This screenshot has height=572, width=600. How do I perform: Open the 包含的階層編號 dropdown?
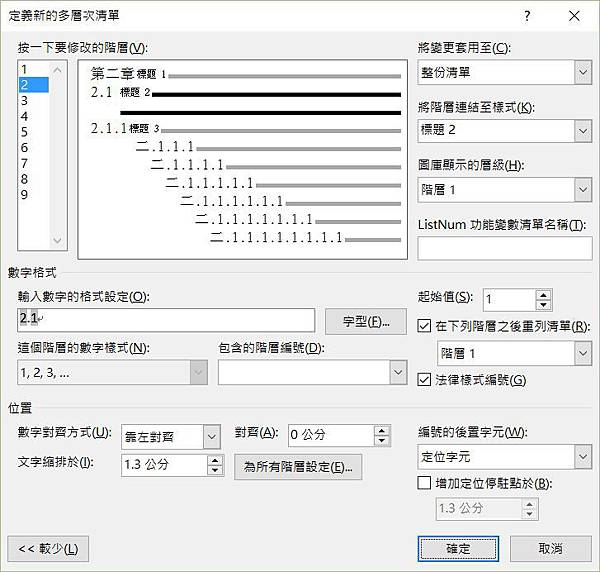[398, 372]
